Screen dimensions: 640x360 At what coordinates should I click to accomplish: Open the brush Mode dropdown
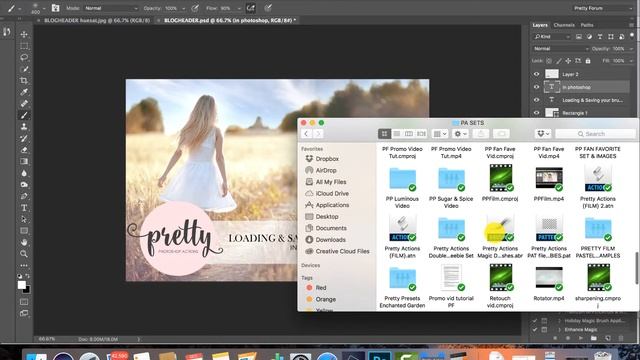pyautogui.click(x=111, y=8)
